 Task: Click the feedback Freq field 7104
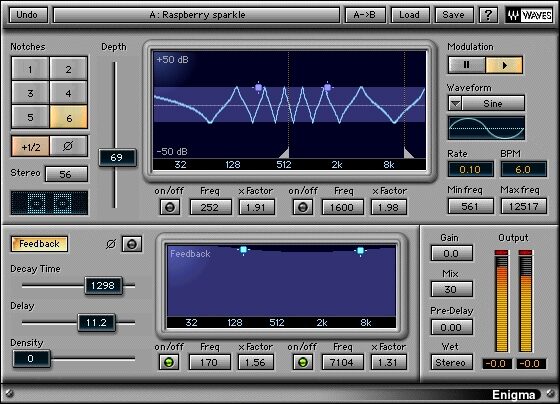(x=342, y=362)
